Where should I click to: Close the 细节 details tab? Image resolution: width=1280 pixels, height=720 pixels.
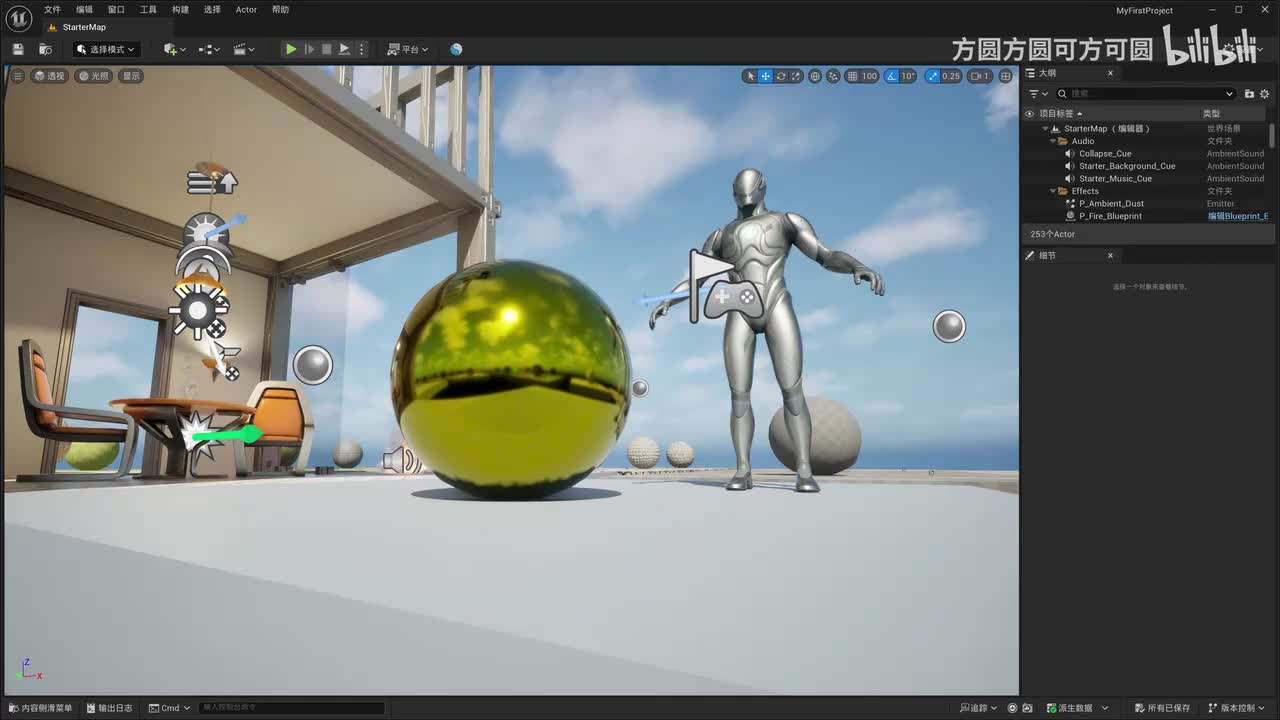pos(1110,256)
